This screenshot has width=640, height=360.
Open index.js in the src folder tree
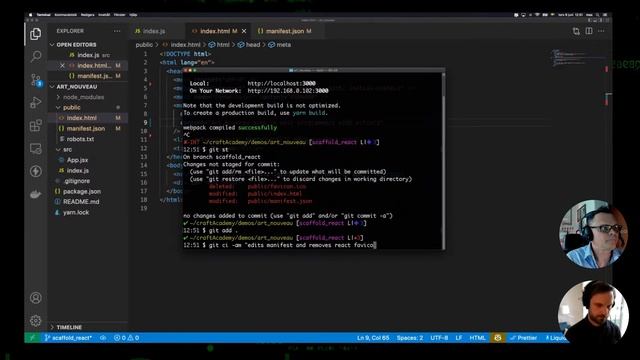[x=78, y=171]
